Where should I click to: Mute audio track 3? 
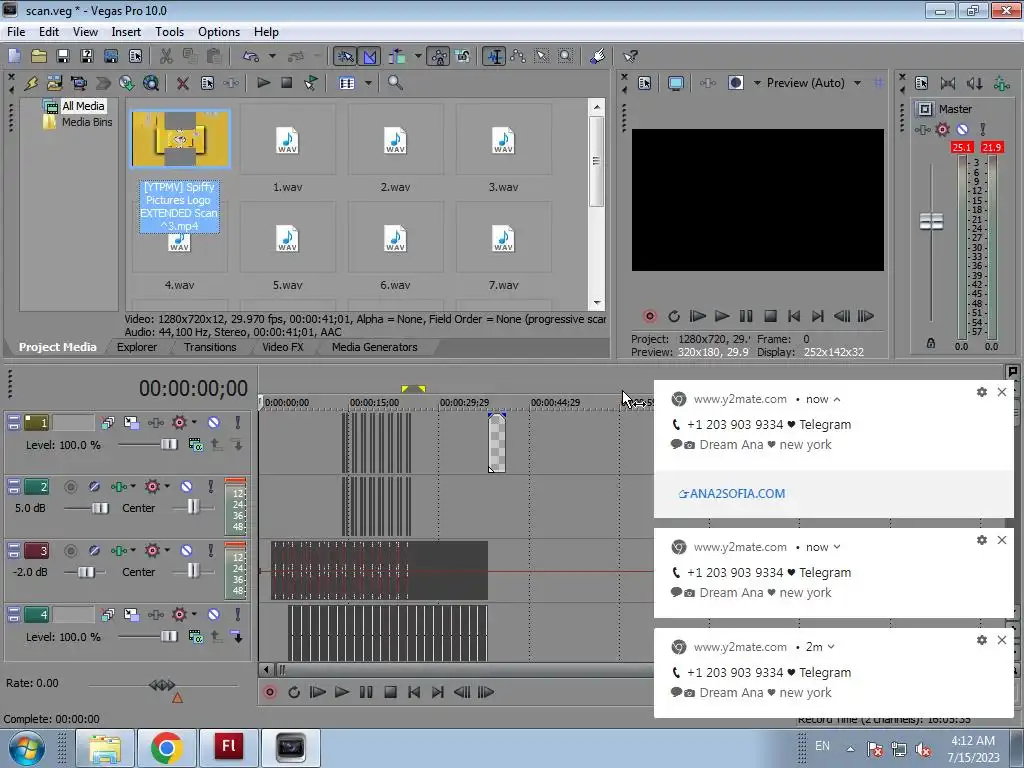(x=186, y=551)
